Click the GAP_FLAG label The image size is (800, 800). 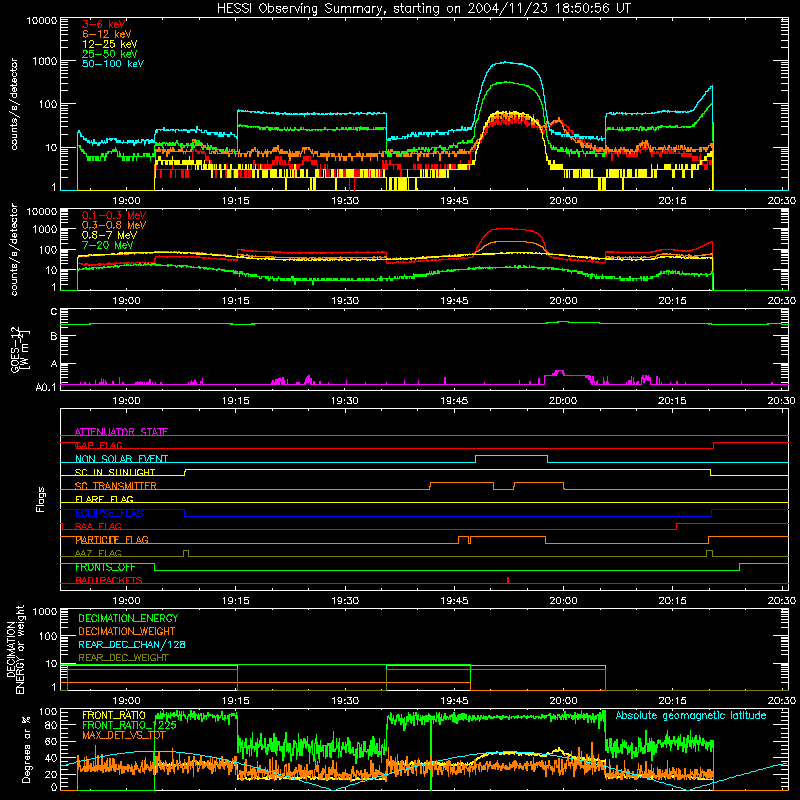click(x=99, y=445)
